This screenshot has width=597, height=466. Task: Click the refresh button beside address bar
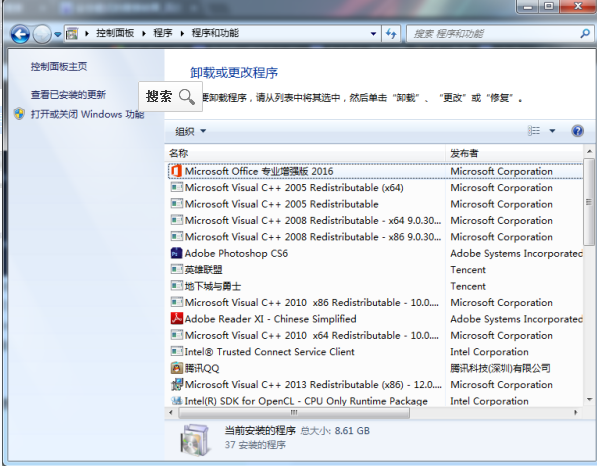pyautogui.click(x=391, y=34)
